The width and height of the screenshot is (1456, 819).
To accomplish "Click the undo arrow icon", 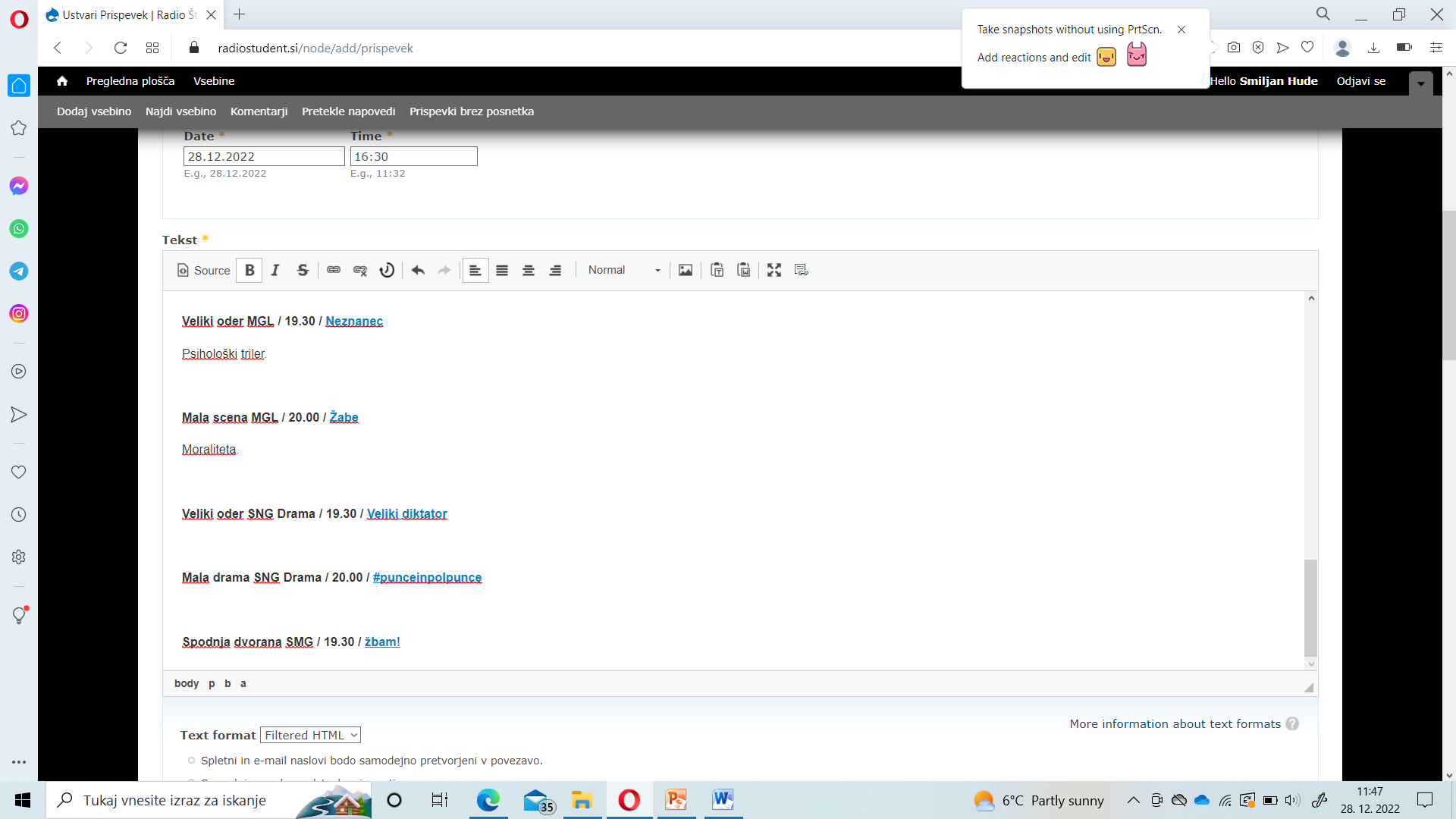I will tap(418, 270).
